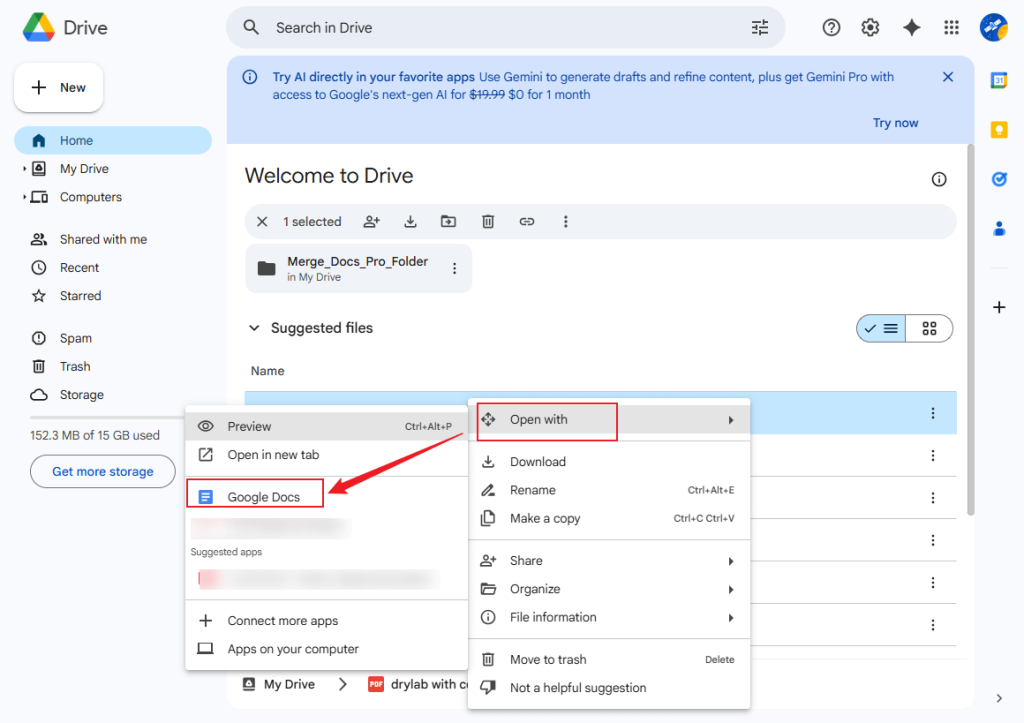Open Google Tasks in the side panel
Image resolution: width=1024 pixels, height=723 pixels.
pyautogui.click(x=999, y=179)
